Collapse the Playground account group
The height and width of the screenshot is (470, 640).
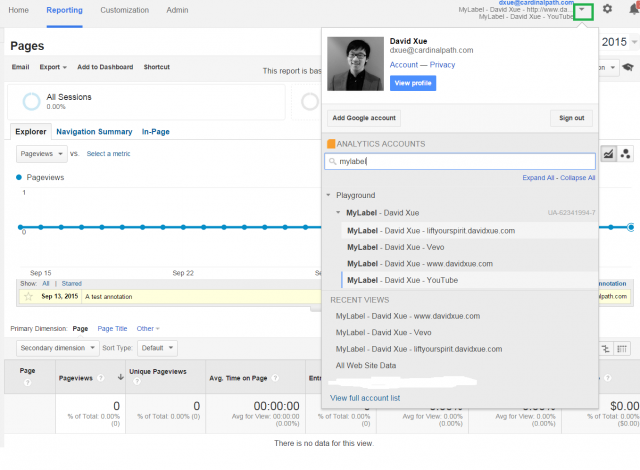coord(328,195)
